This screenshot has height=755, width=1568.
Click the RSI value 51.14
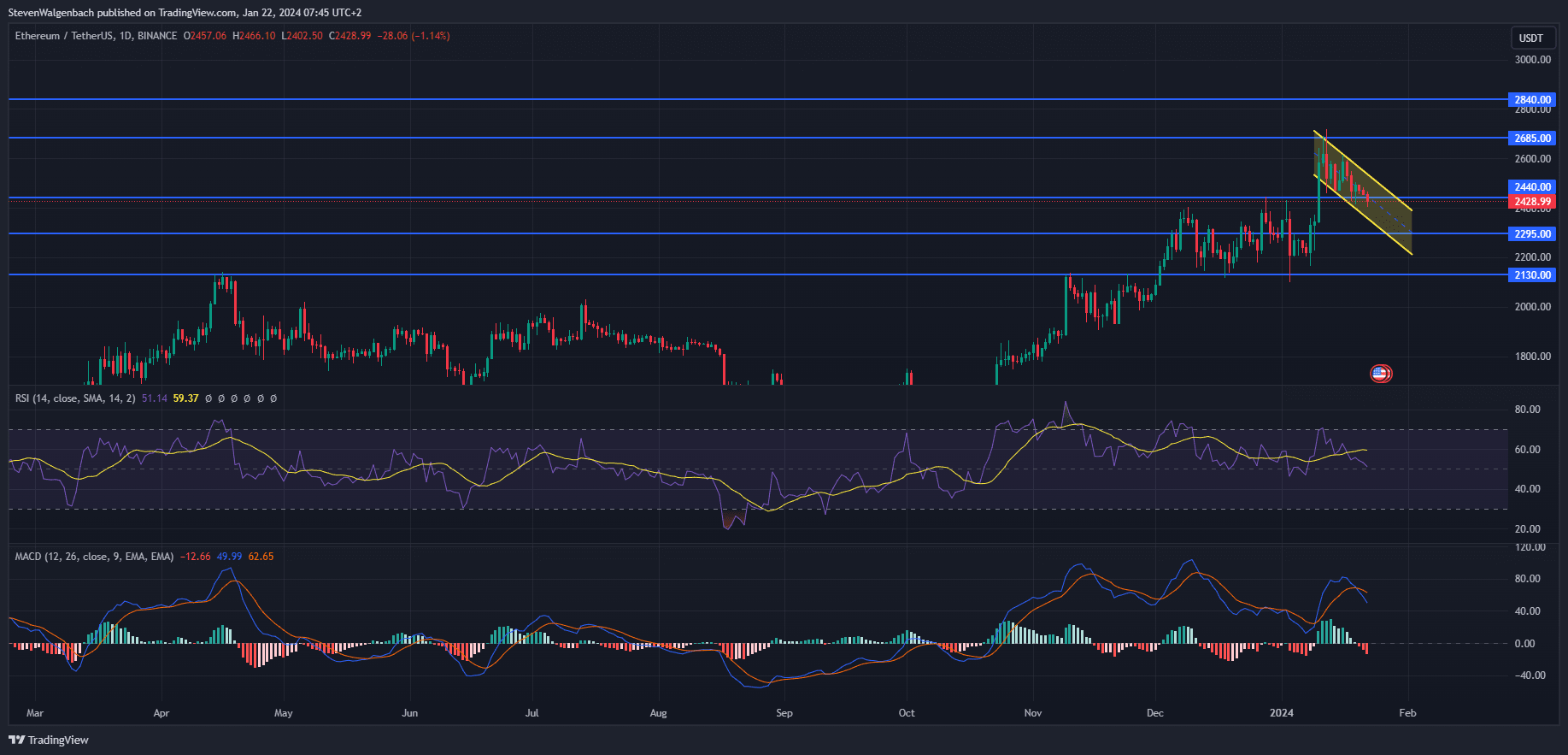[x=155, y=398]
